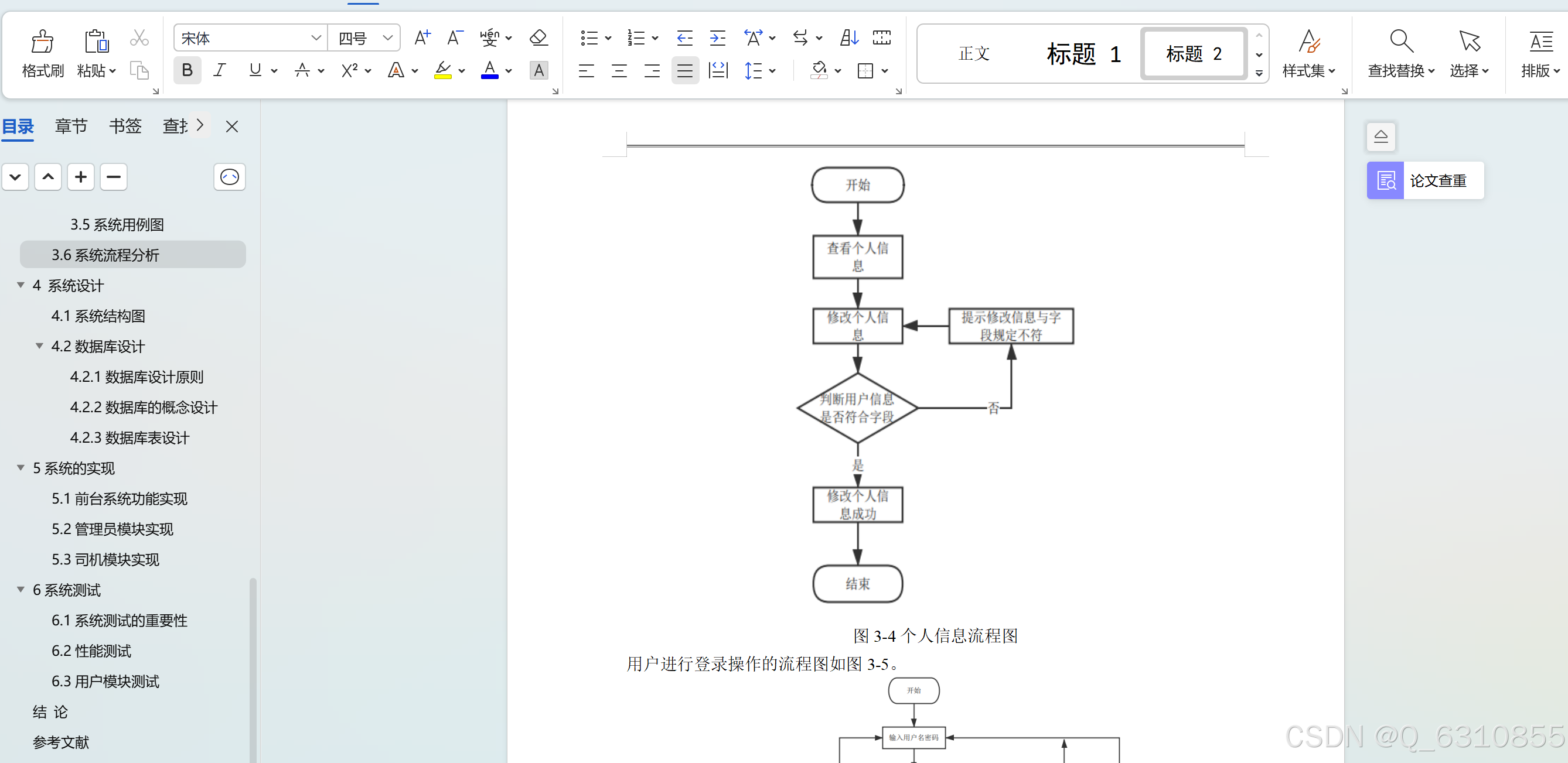Click the Paste (粘贴) clipboard icon
The height and width of the screenshot is (763, 1568).
tap(96, 42)
